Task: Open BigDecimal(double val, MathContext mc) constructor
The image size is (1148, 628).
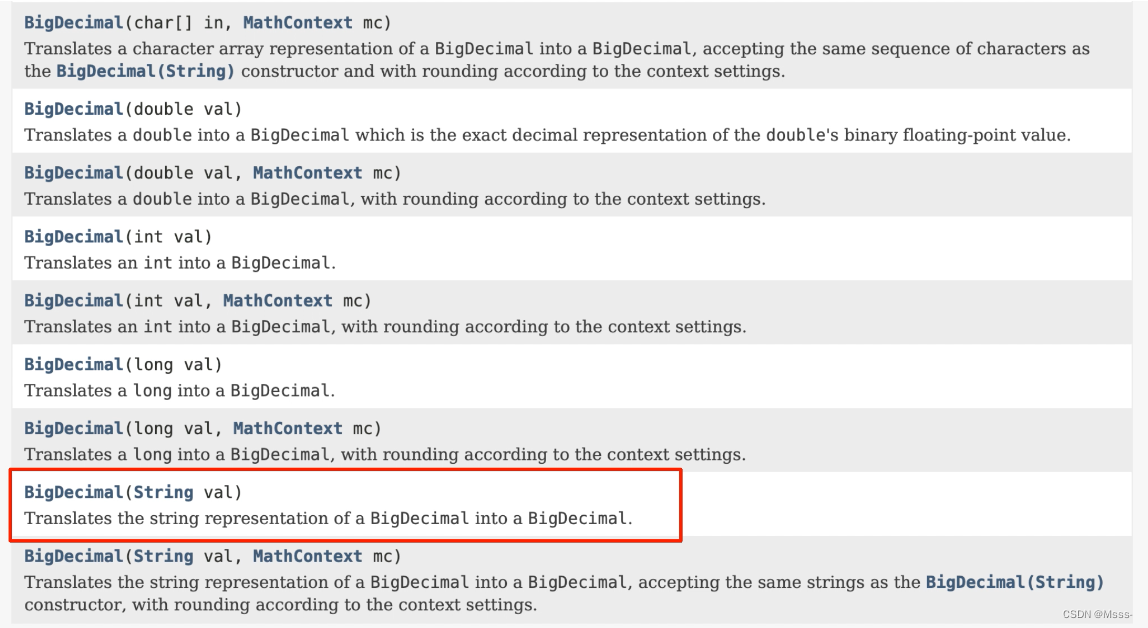Action: pos(74,173)
